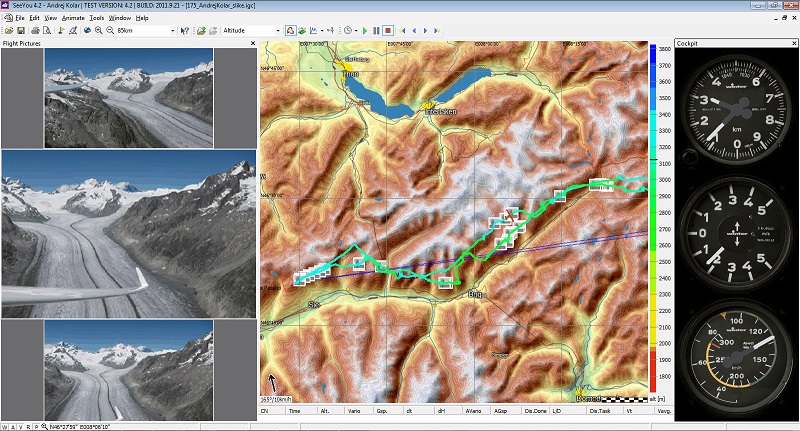Select the large middle glacier flight picture
The height and width of the screenshot is (431, 800).
point(130,232)
